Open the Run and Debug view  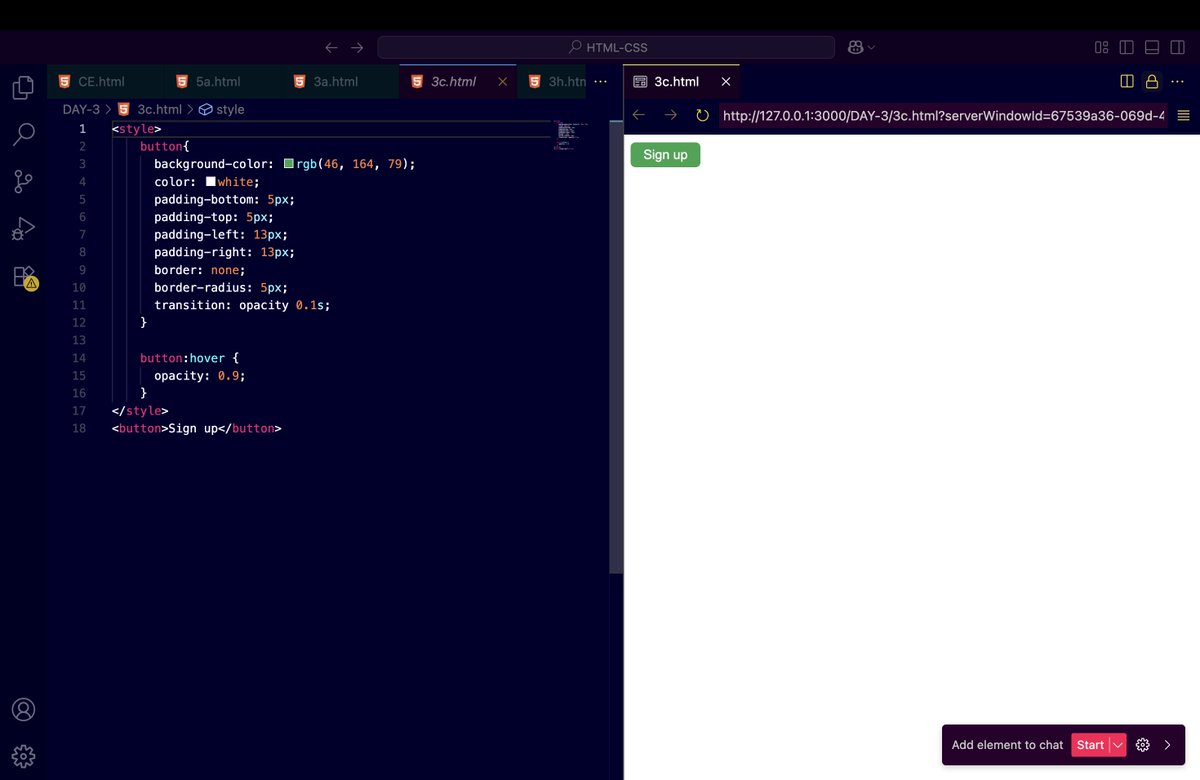[23, 229]
